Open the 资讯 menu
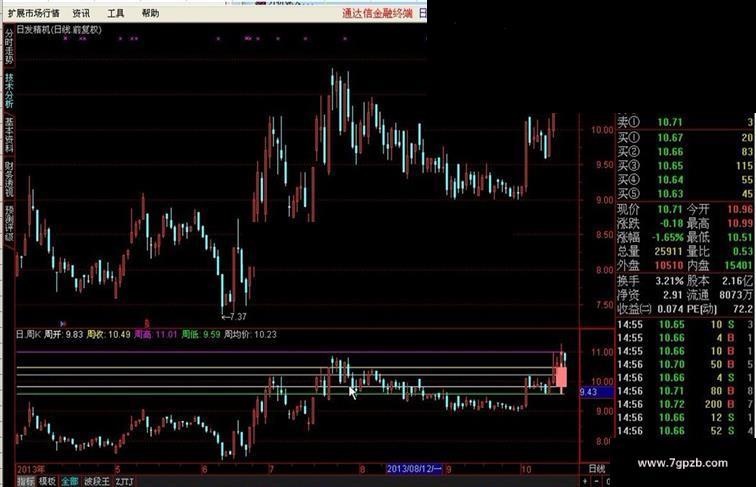The image size is (756, 487). click(81, 13)
